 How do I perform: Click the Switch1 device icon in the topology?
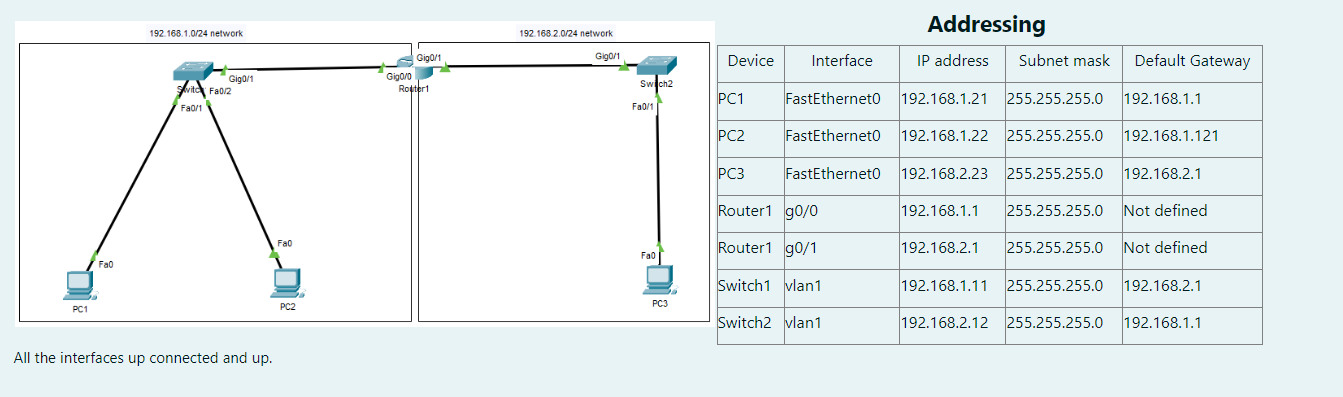(192, 72)
